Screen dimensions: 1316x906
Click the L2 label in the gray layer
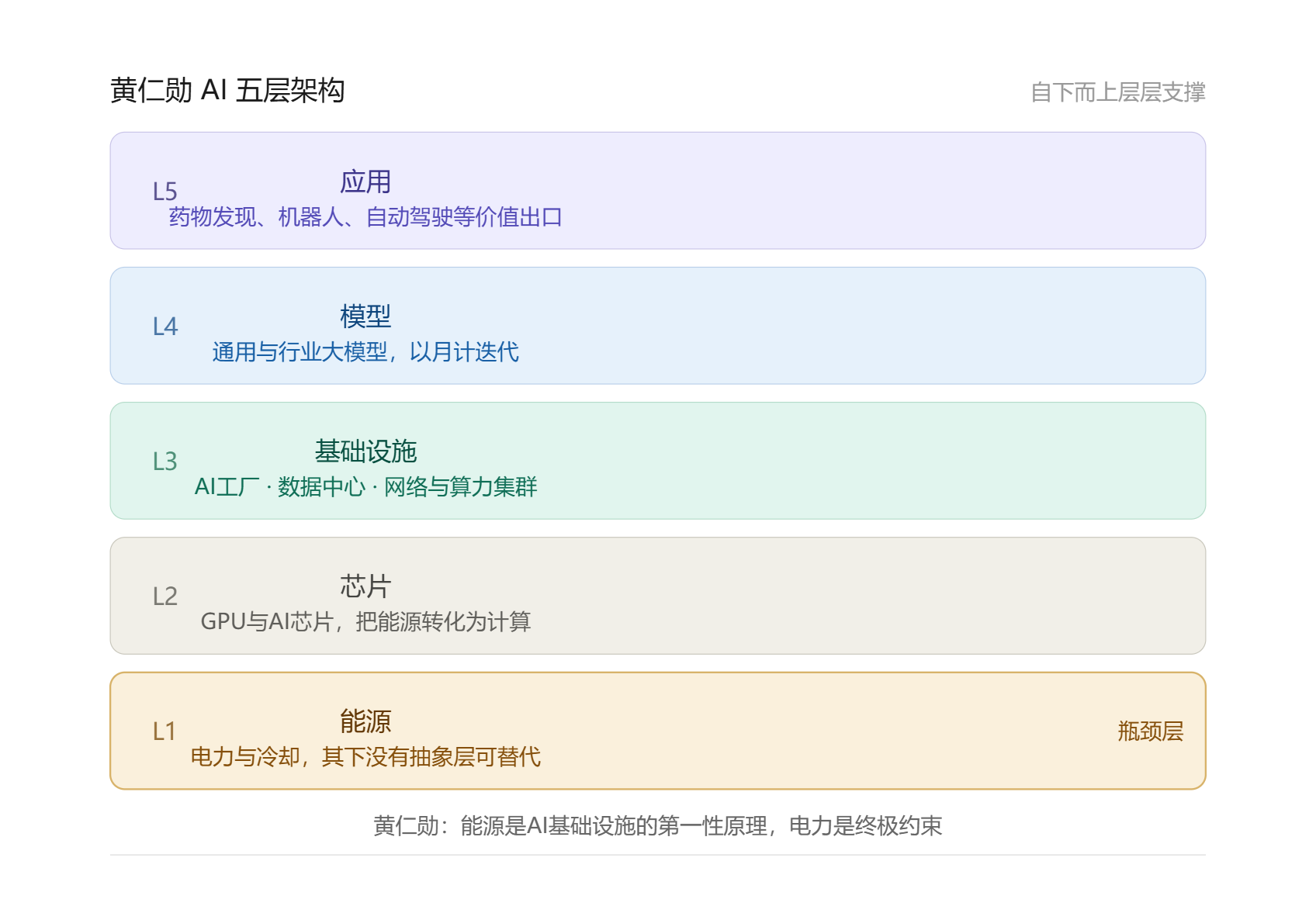pyautogui.click(x=164, y=596)
